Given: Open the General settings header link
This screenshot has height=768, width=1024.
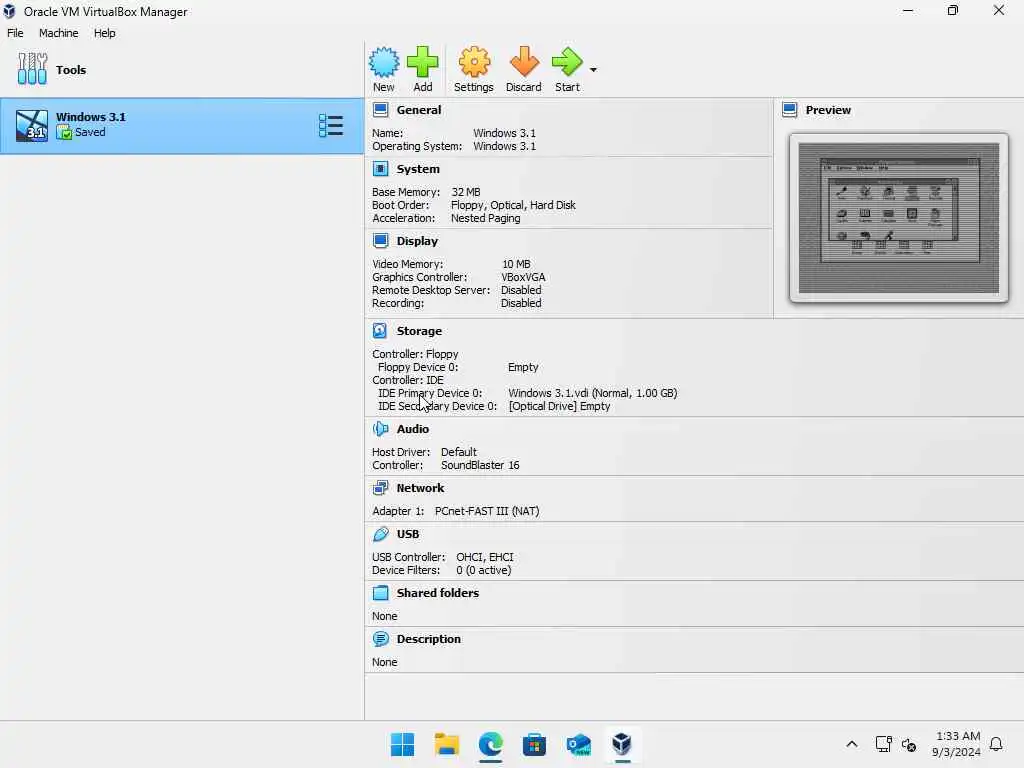Looking at the screenshot, I should (419, 110).
